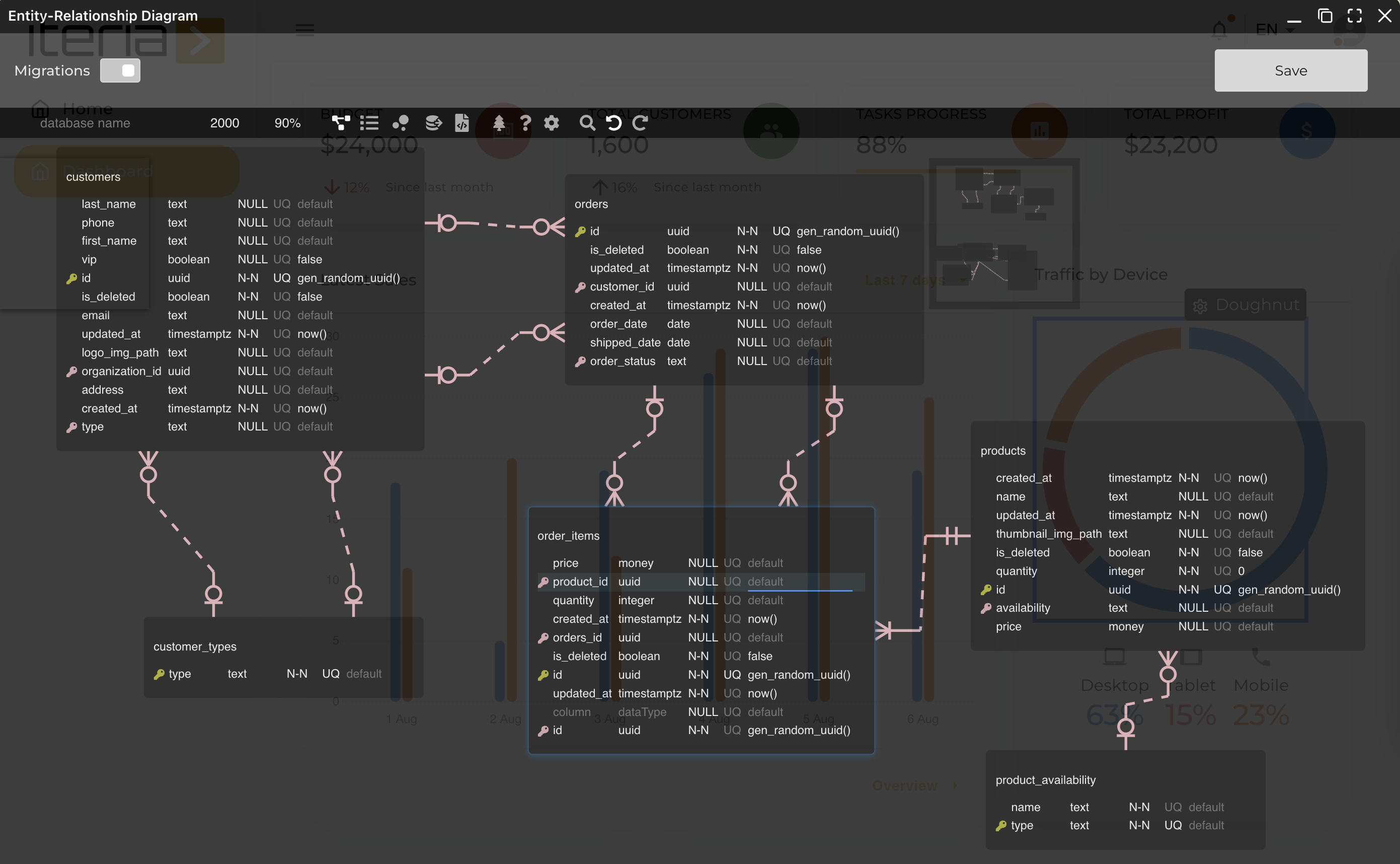
Task: Click the 90% zoom level field
Action: [x=287, y=123]
